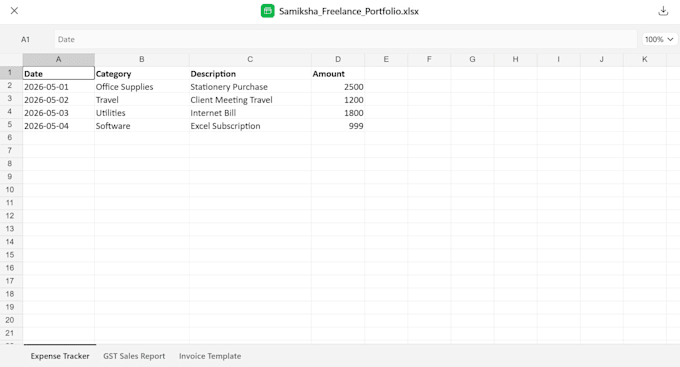Click the Date header cell
Viewport: 680px width, 367px height.
pos(59,73)
